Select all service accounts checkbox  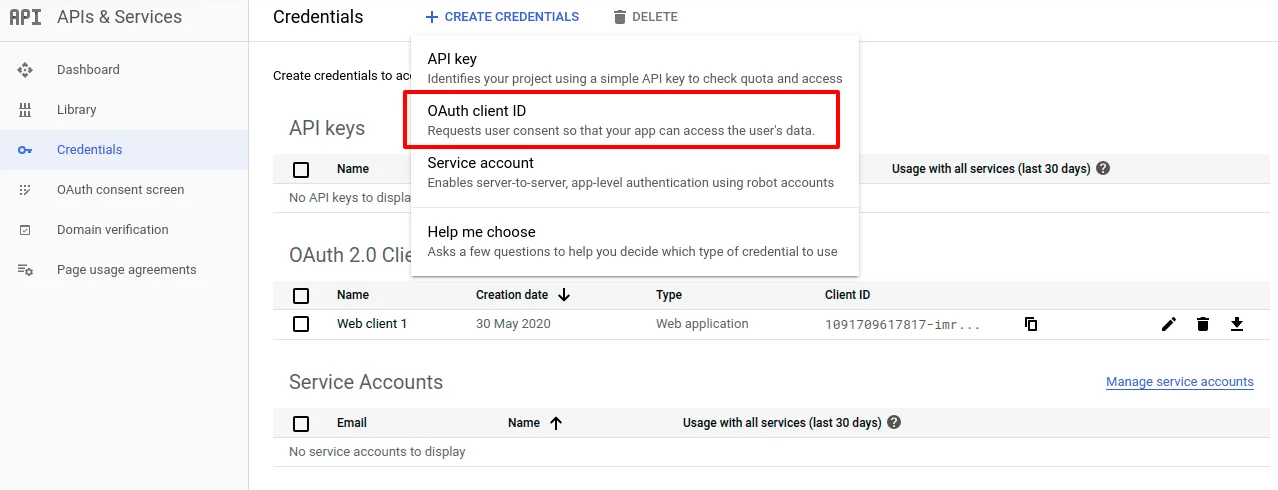pos(301,424)
